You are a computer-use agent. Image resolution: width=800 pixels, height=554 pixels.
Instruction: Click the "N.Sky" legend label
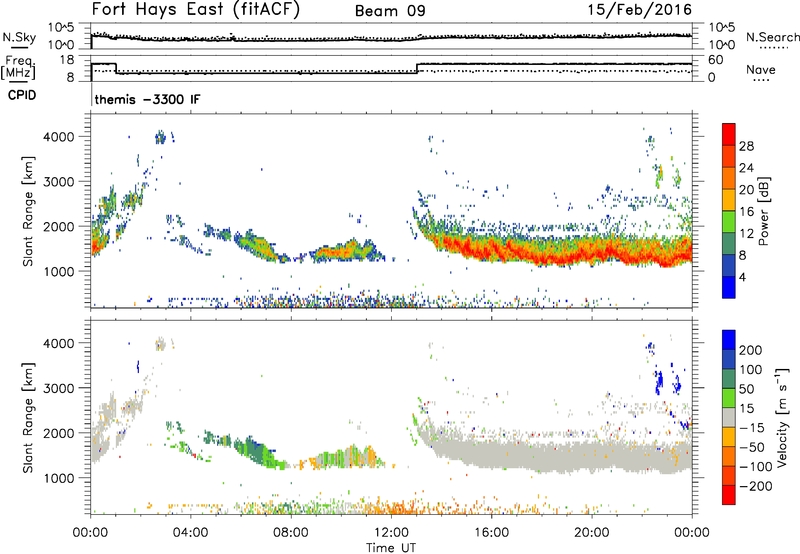(19, 37)
